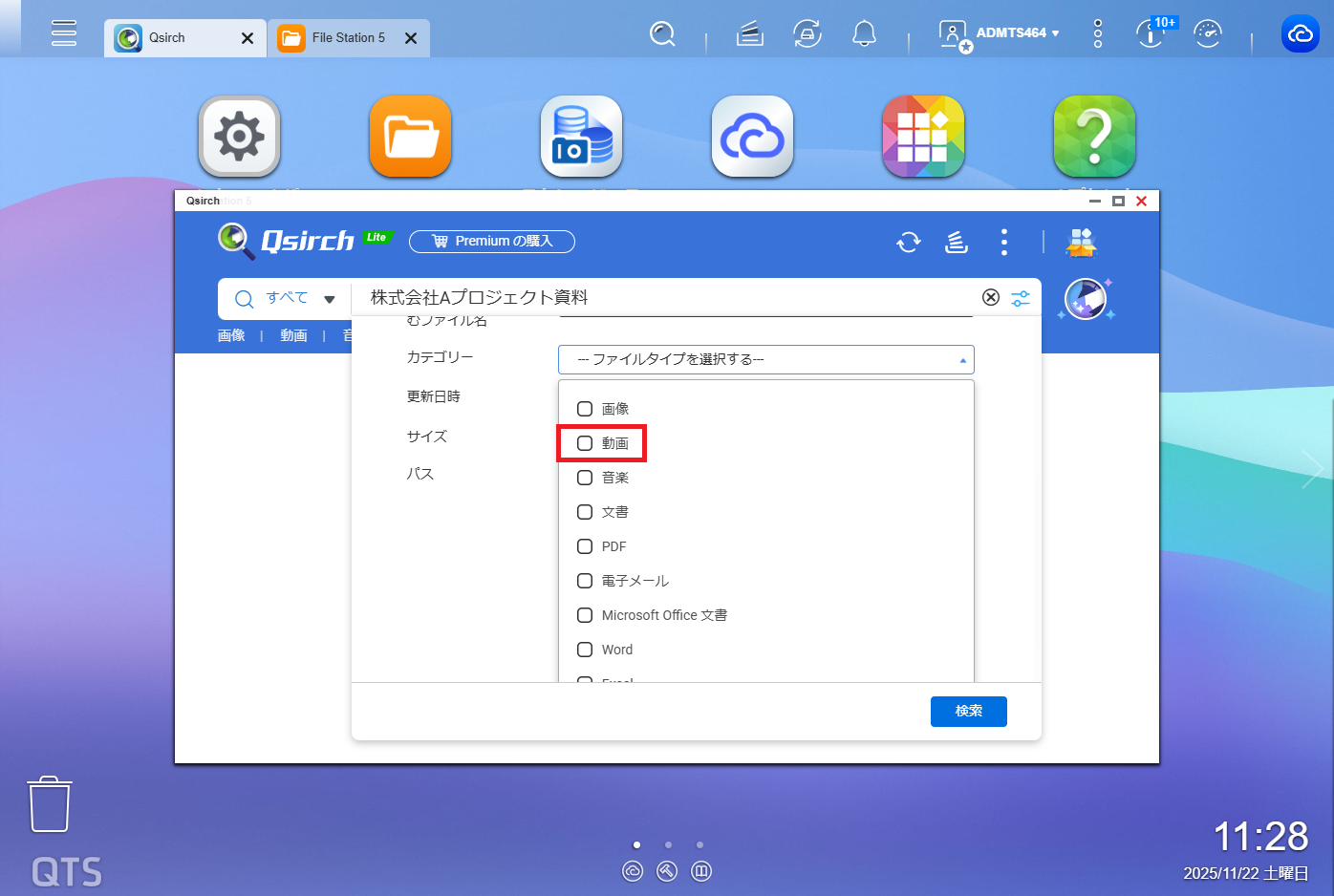The height and width of the screenshot is (896, 1334).
Task: Open Storage & Snapshots database desktop icon
Action: click(x=581, y=137)
